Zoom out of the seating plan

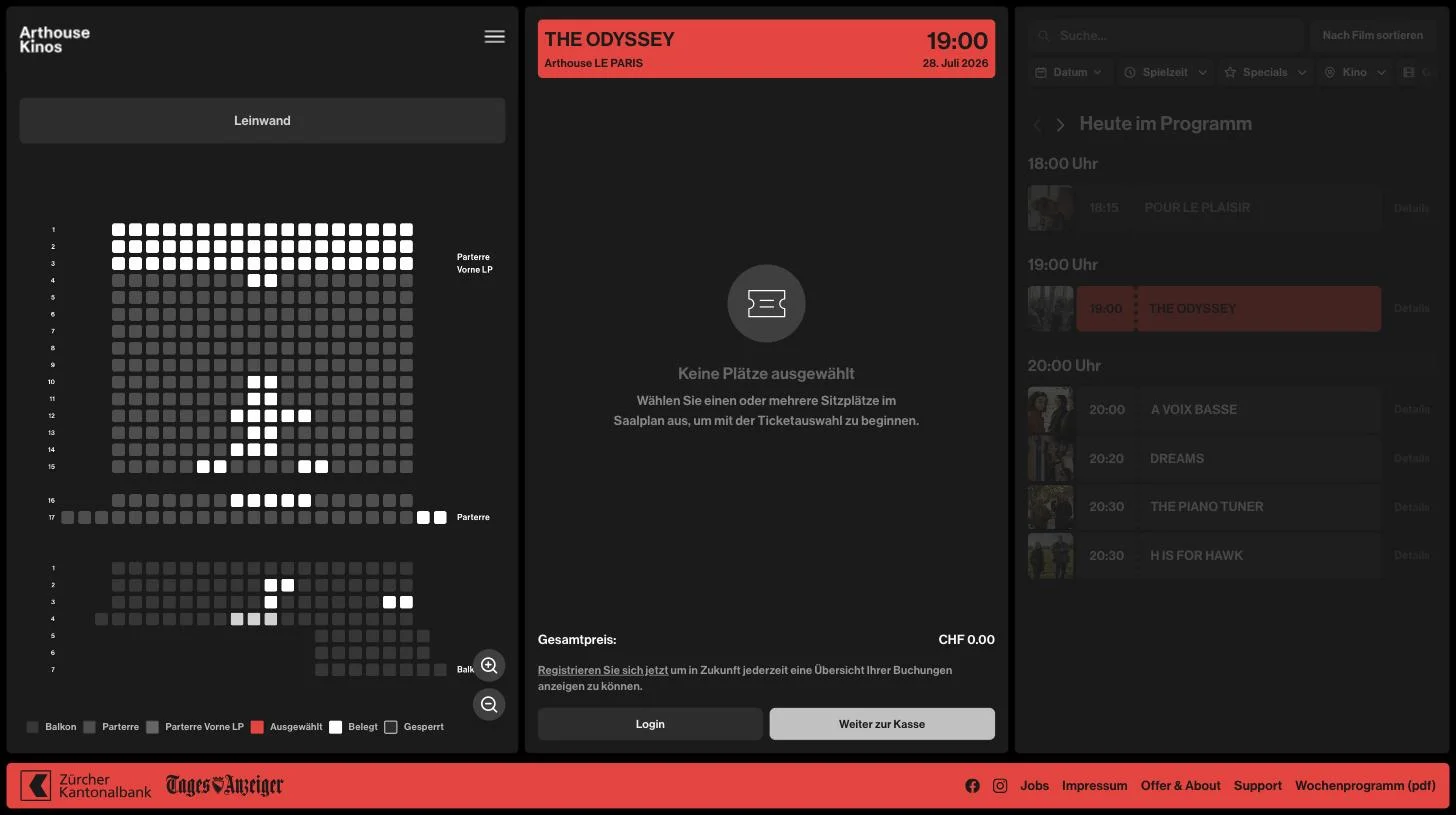point(489,704)
